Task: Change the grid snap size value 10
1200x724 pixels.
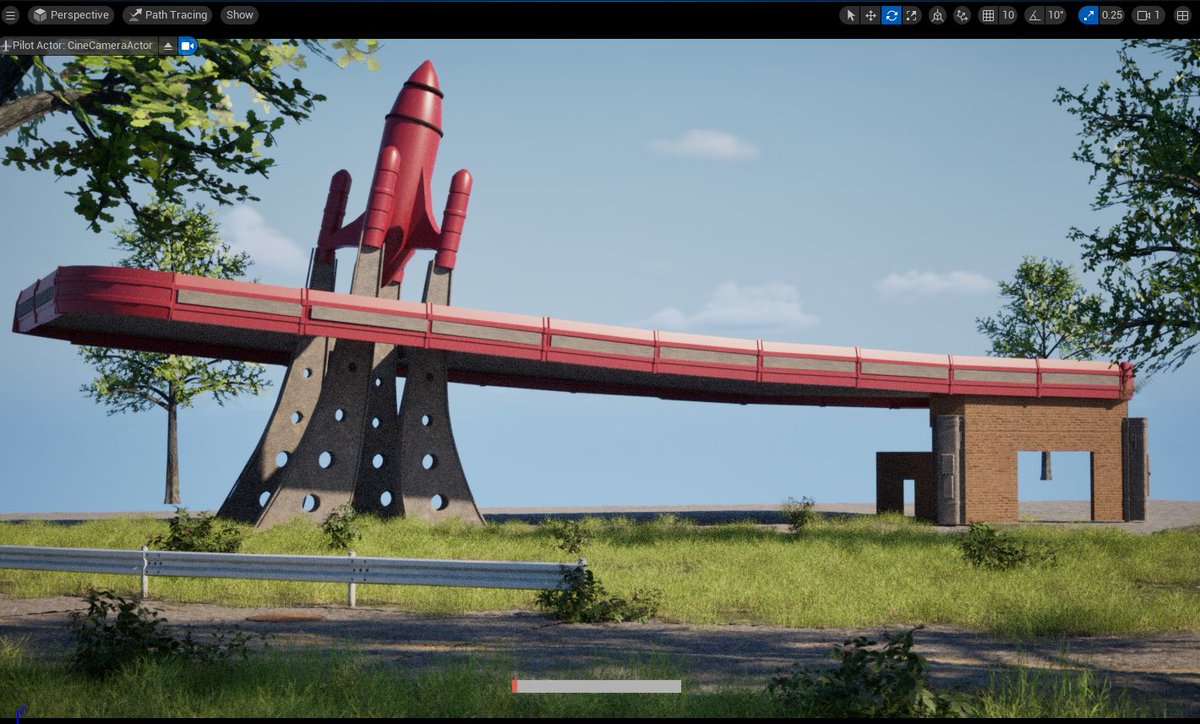Action: click(1009, 14)
